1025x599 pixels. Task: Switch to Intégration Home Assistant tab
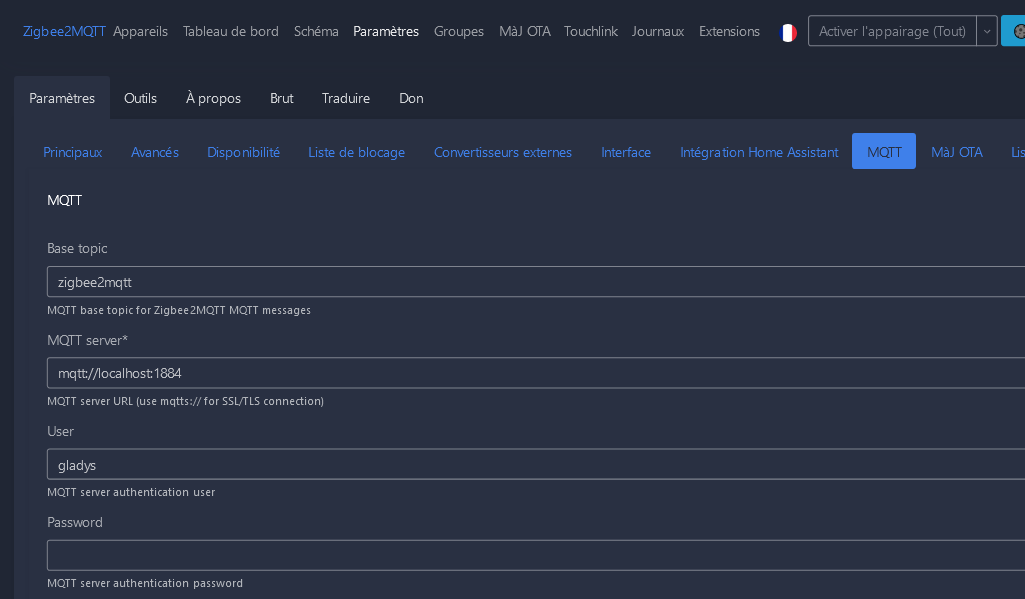coord(759,152)
